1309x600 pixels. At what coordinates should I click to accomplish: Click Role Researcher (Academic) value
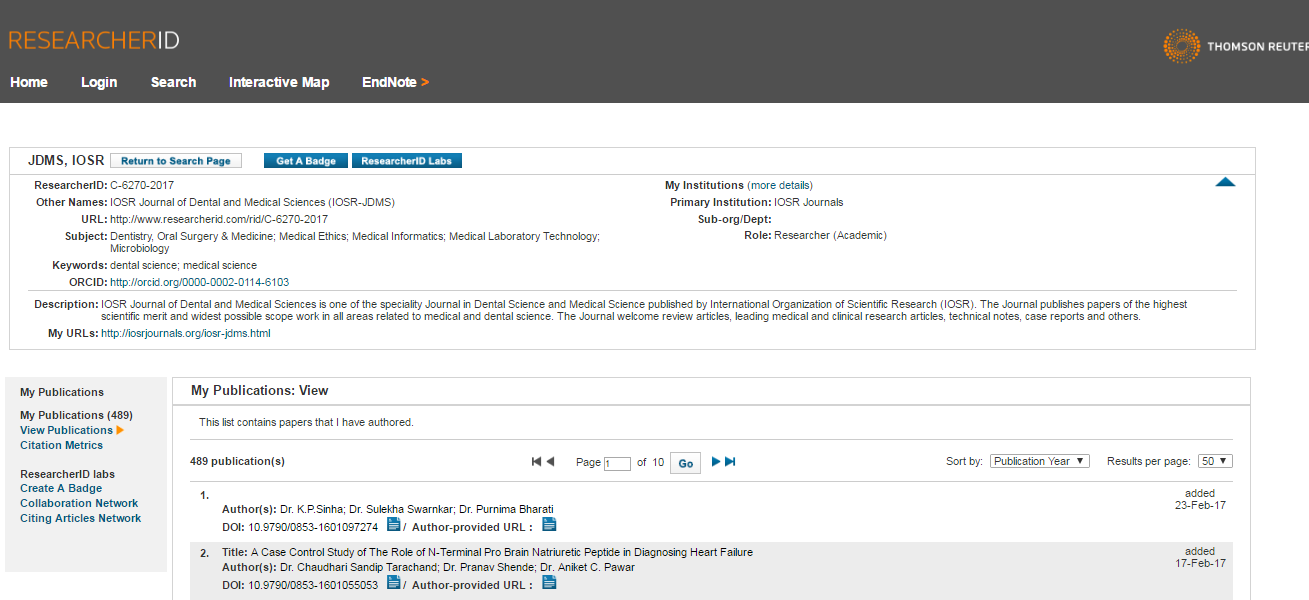pos(830,235)
